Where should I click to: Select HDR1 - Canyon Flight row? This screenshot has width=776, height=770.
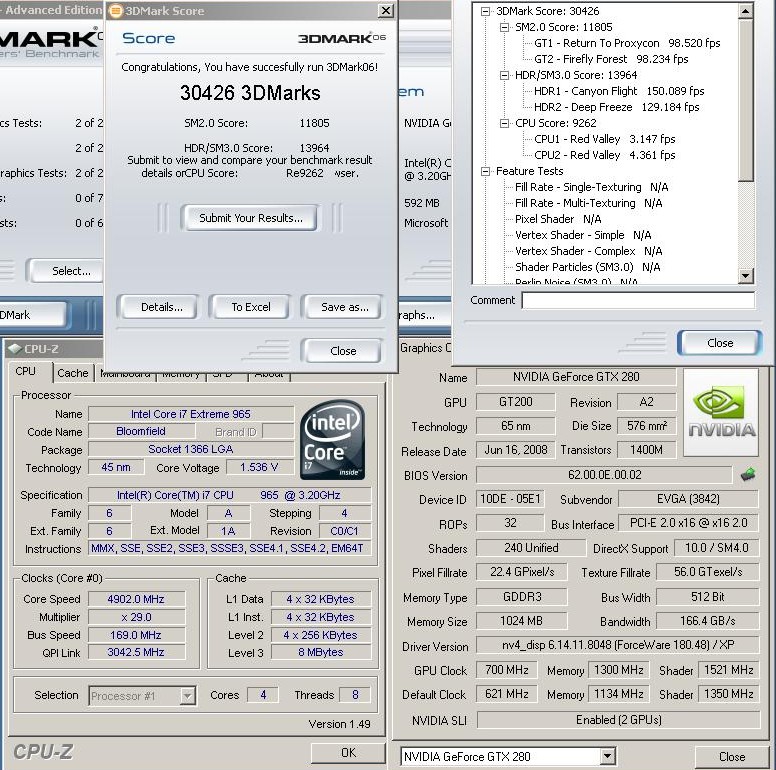(x=619, y=91)
